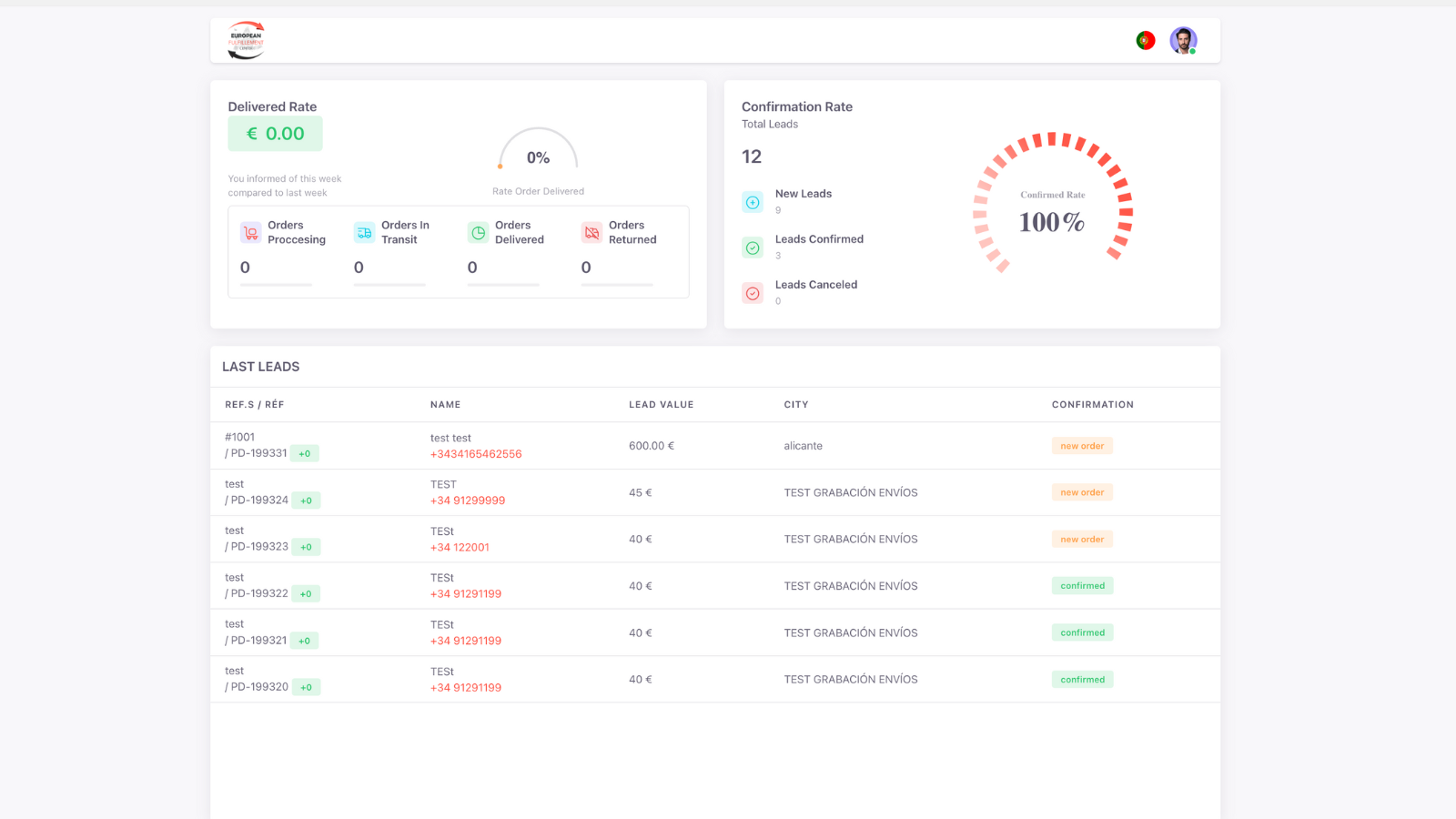
Task: Click the Orders In Transit truck icon
Action: (x=364, y=233)
